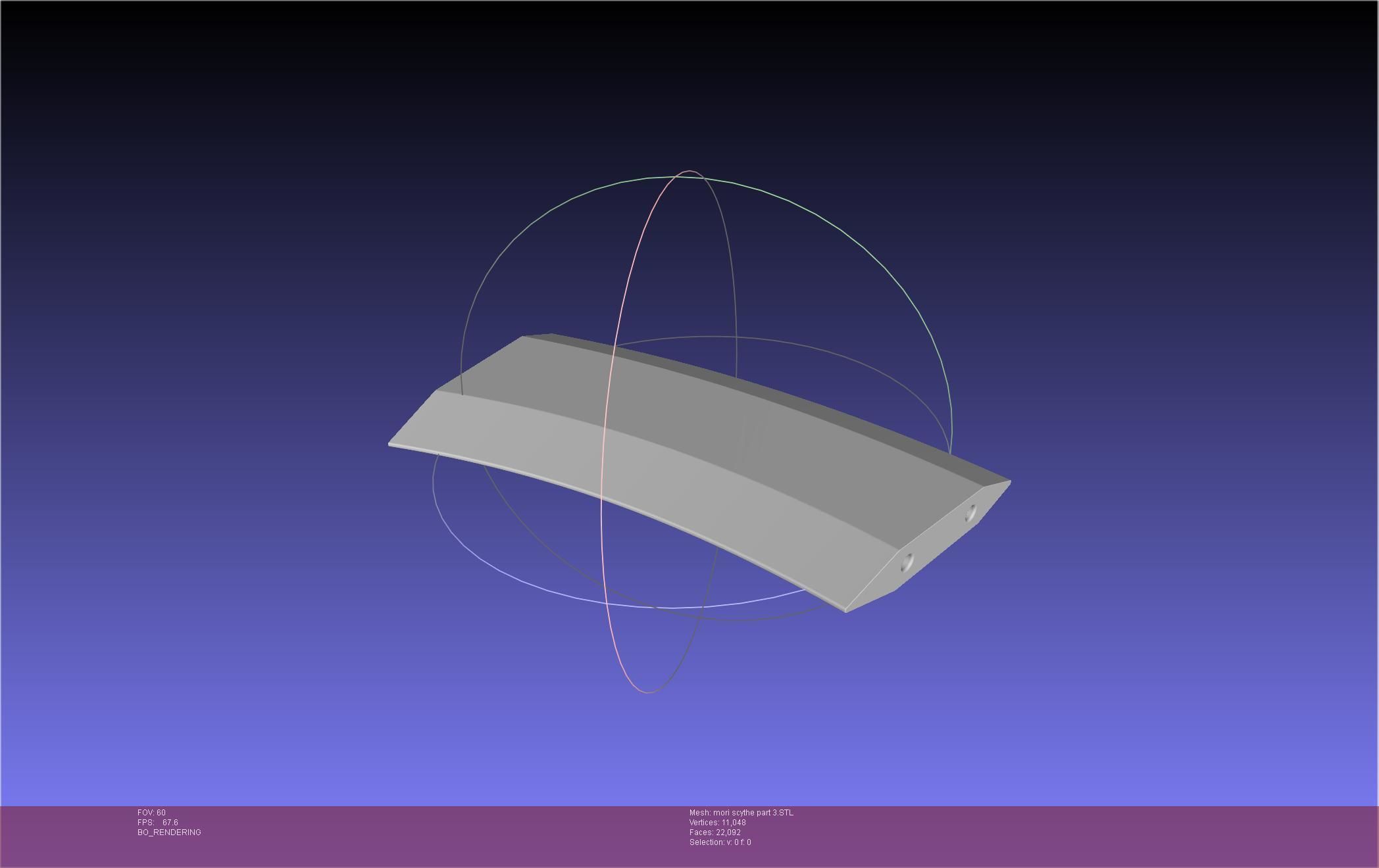Click the 'FOV: 60' status text
The width and height of the screenshot is (1379, 868).
point(151,813)
